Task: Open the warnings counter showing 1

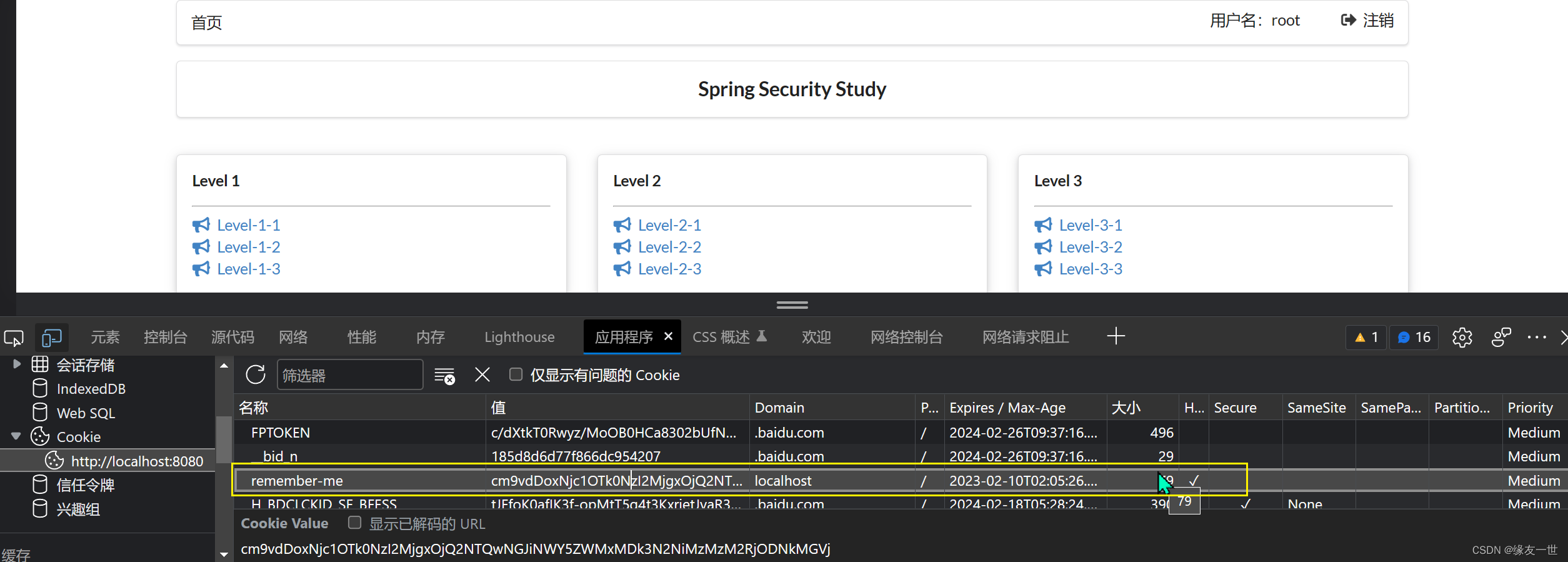Action: [x=1366, y=338]
